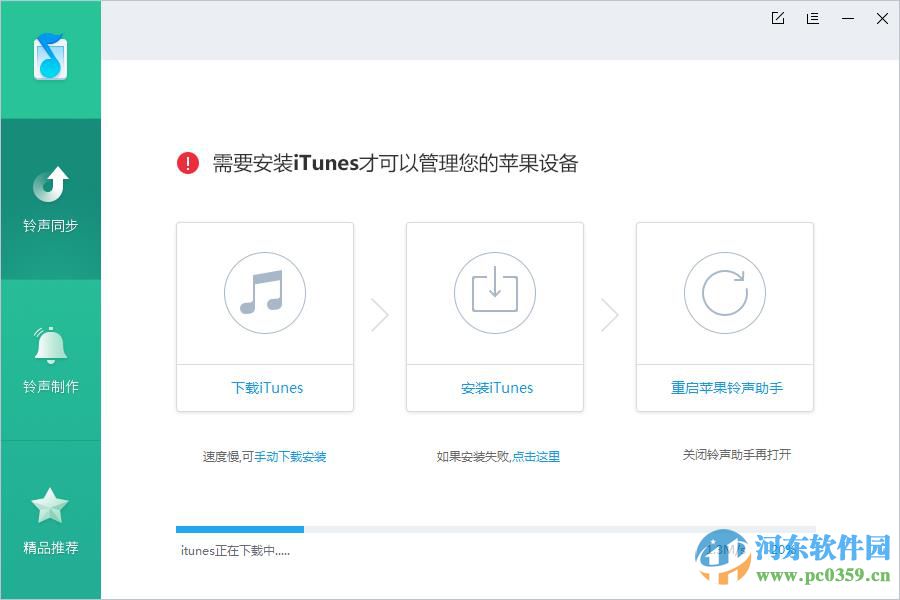Click the arrow between 下载iTunes and 安装iTunes
The height and width of the screenshot is (600, 900).
[380, 315]
